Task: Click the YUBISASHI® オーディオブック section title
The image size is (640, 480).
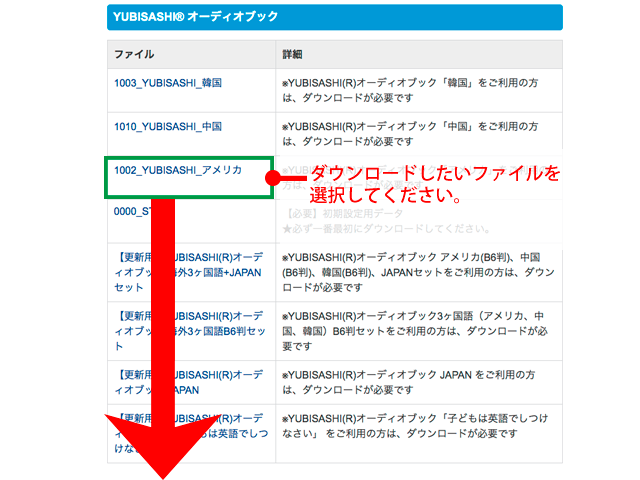Action: click(x=196, y=17)
